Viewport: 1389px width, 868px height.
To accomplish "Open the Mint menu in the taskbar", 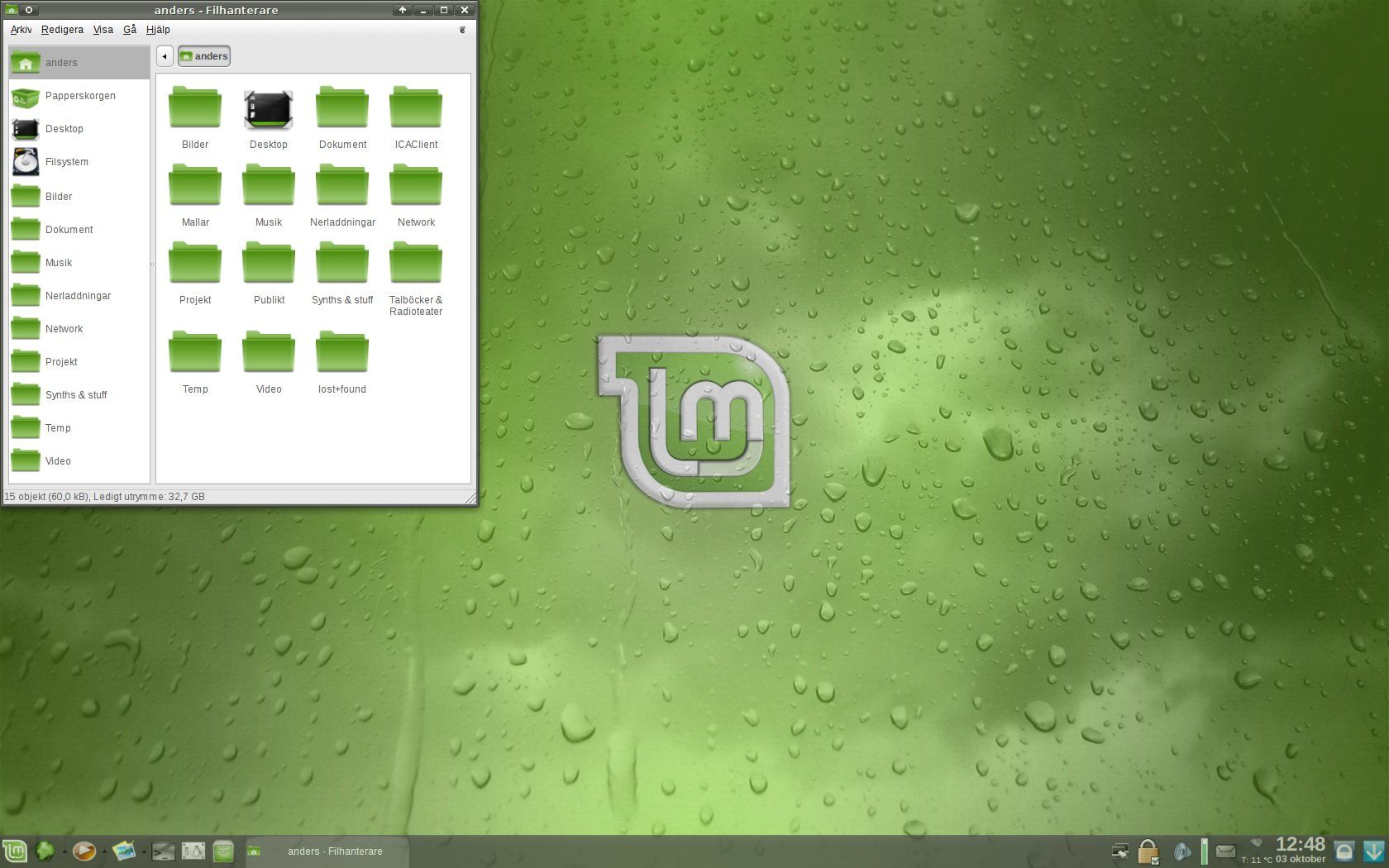I will [x=15, y=851].
